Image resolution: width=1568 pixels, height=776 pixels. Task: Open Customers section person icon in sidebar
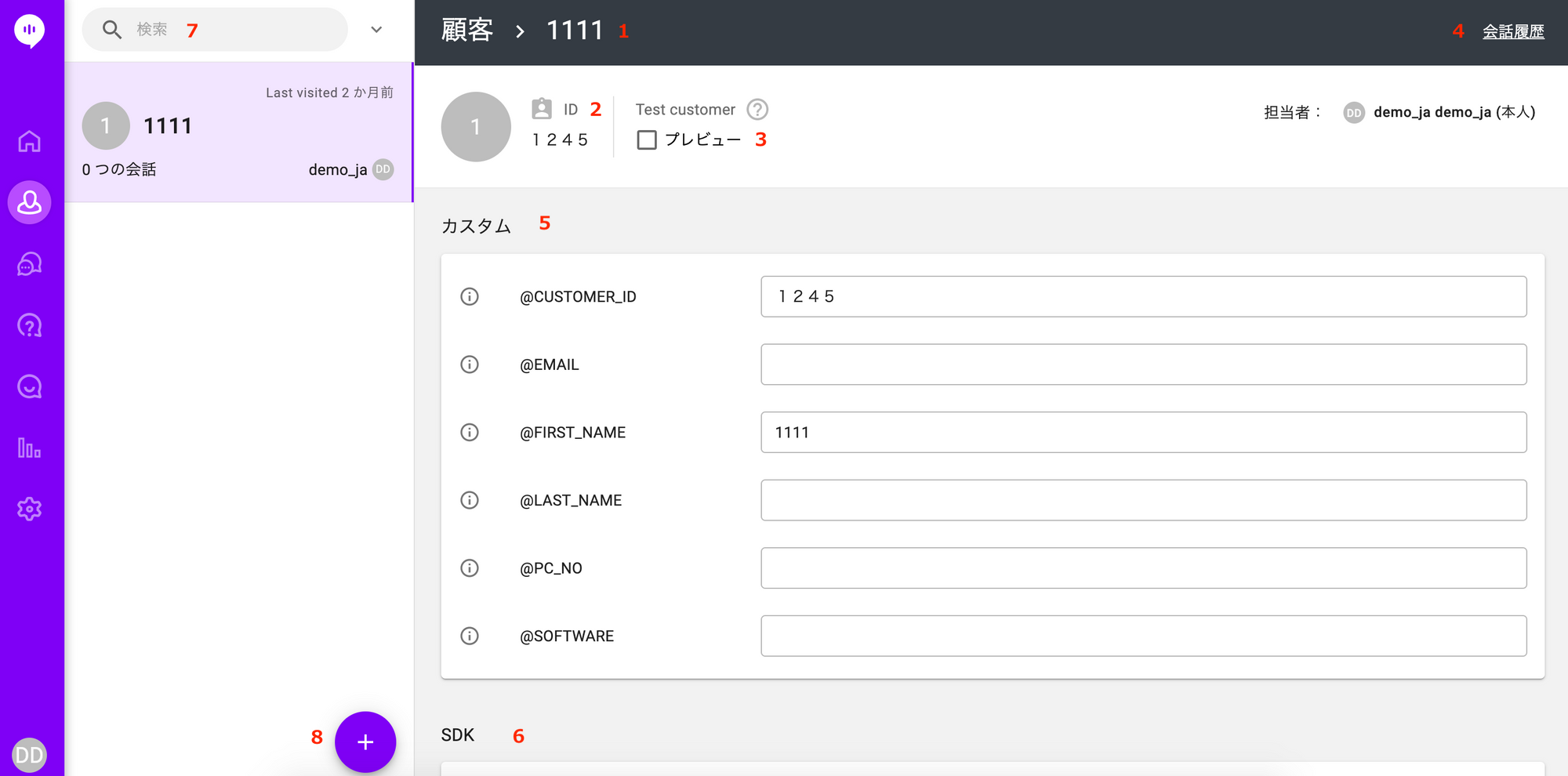(x=30, y=203)
